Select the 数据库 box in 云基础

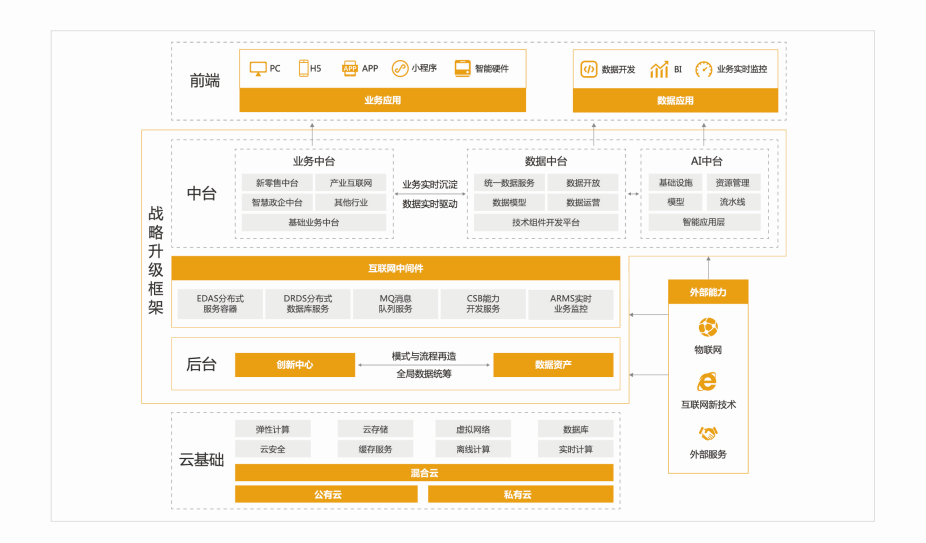pos(576,429)
